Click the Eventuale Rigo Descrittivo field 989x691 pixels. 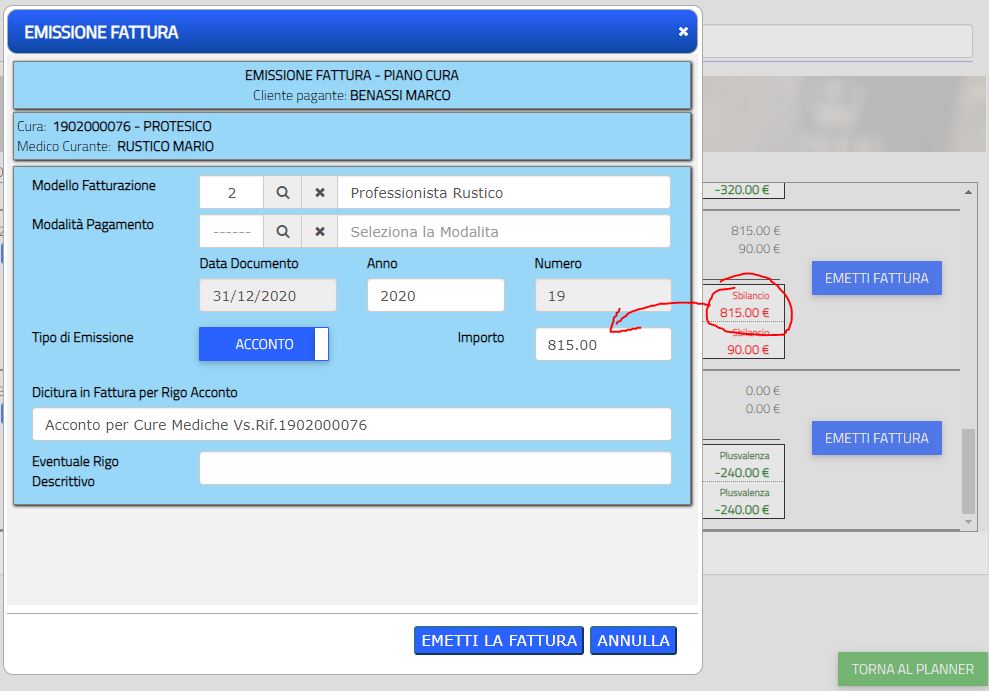click(435, 468)
